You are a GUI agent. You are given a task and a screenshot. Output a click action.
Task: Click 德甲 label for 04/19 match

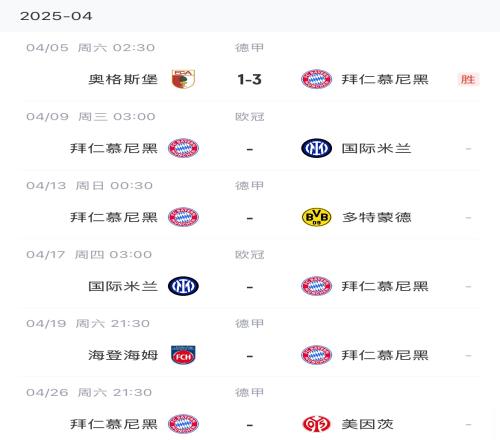250,324
